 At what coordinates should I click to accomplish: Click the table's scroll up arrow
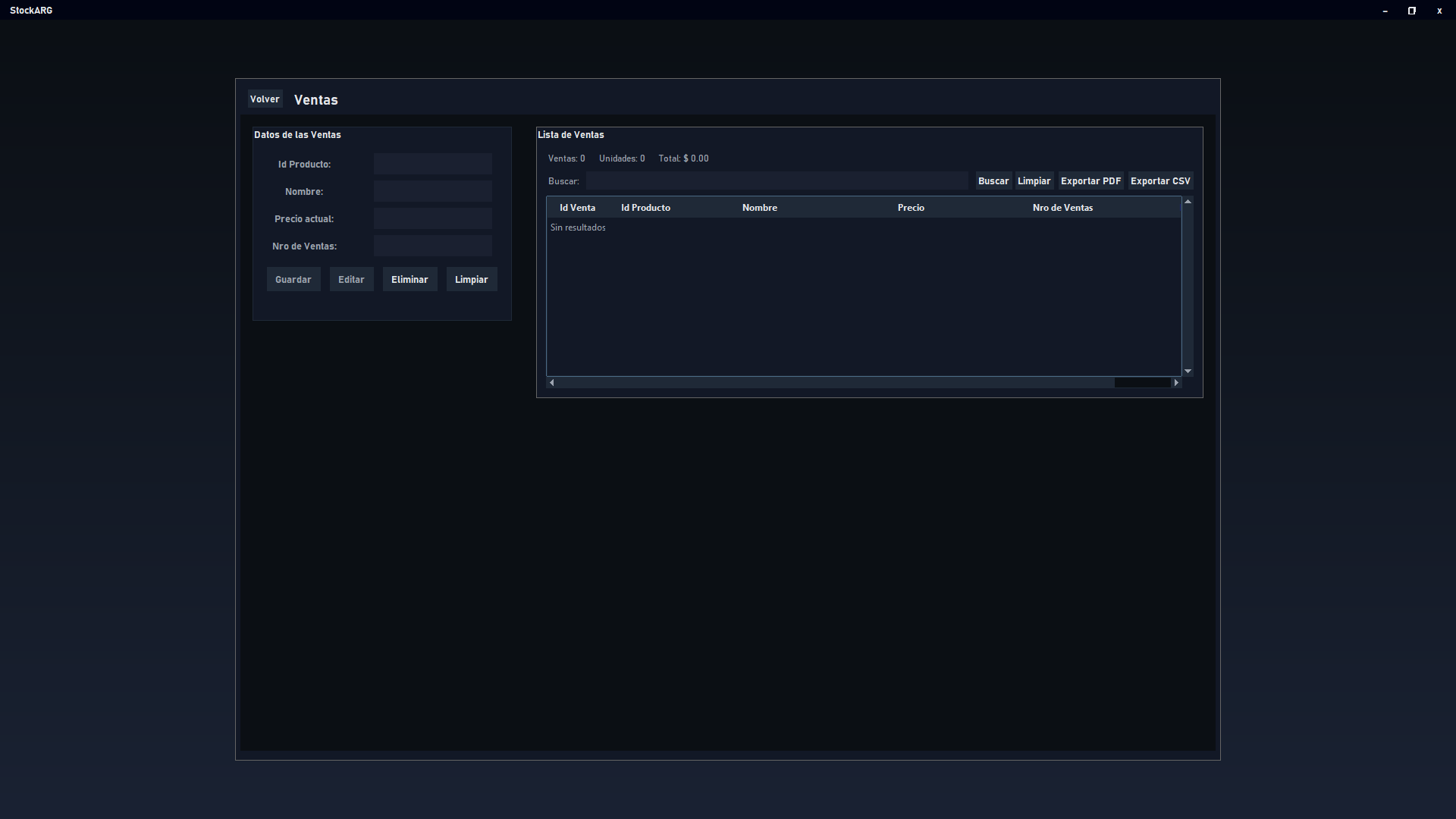click(1188, 202)
